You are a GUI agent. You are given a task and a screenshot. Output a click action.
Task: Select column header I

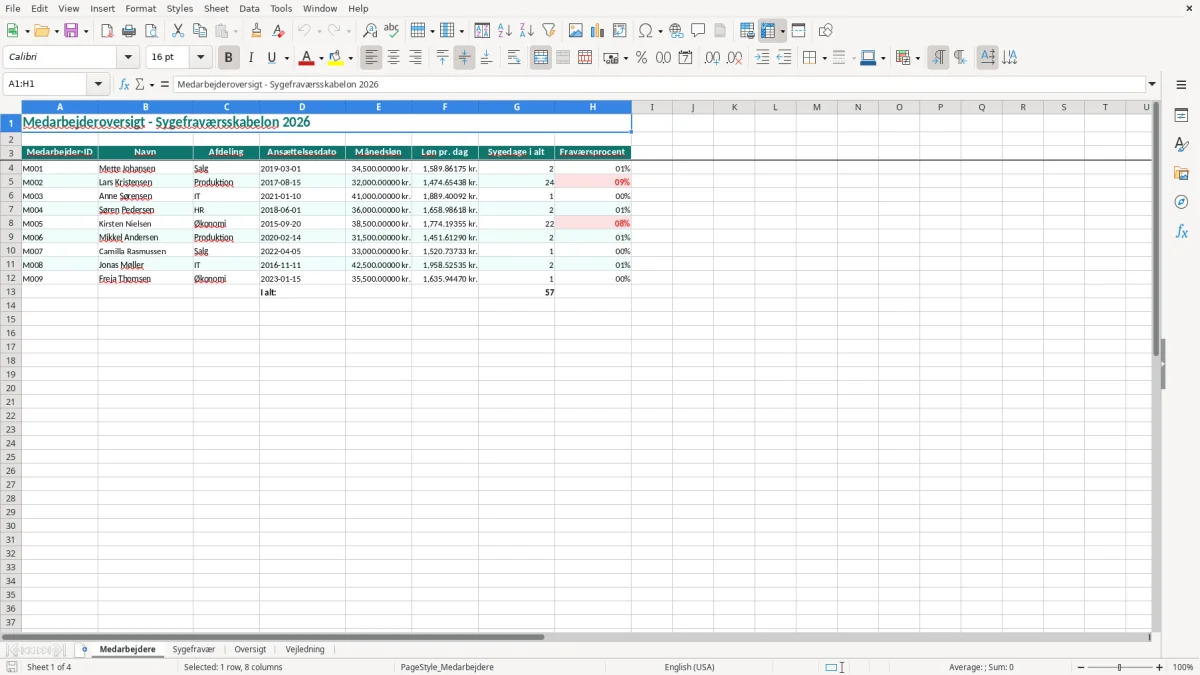(652, 107)
